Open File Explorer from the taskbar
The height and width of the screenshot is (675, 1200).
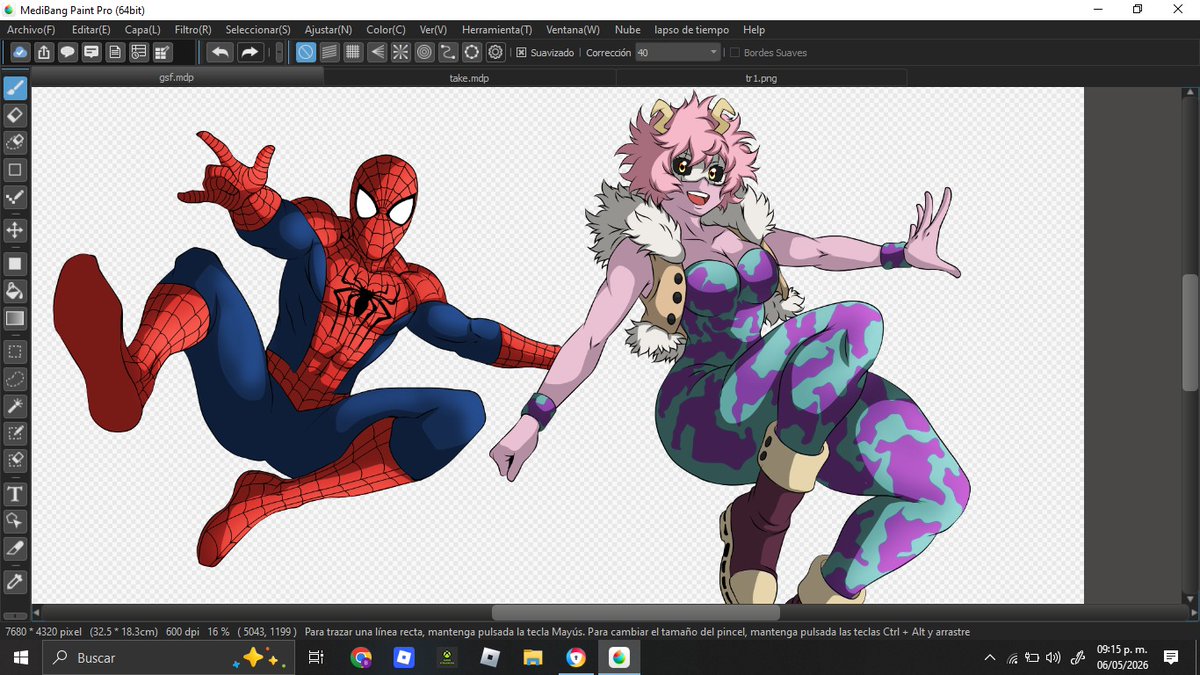pos(532,657)
